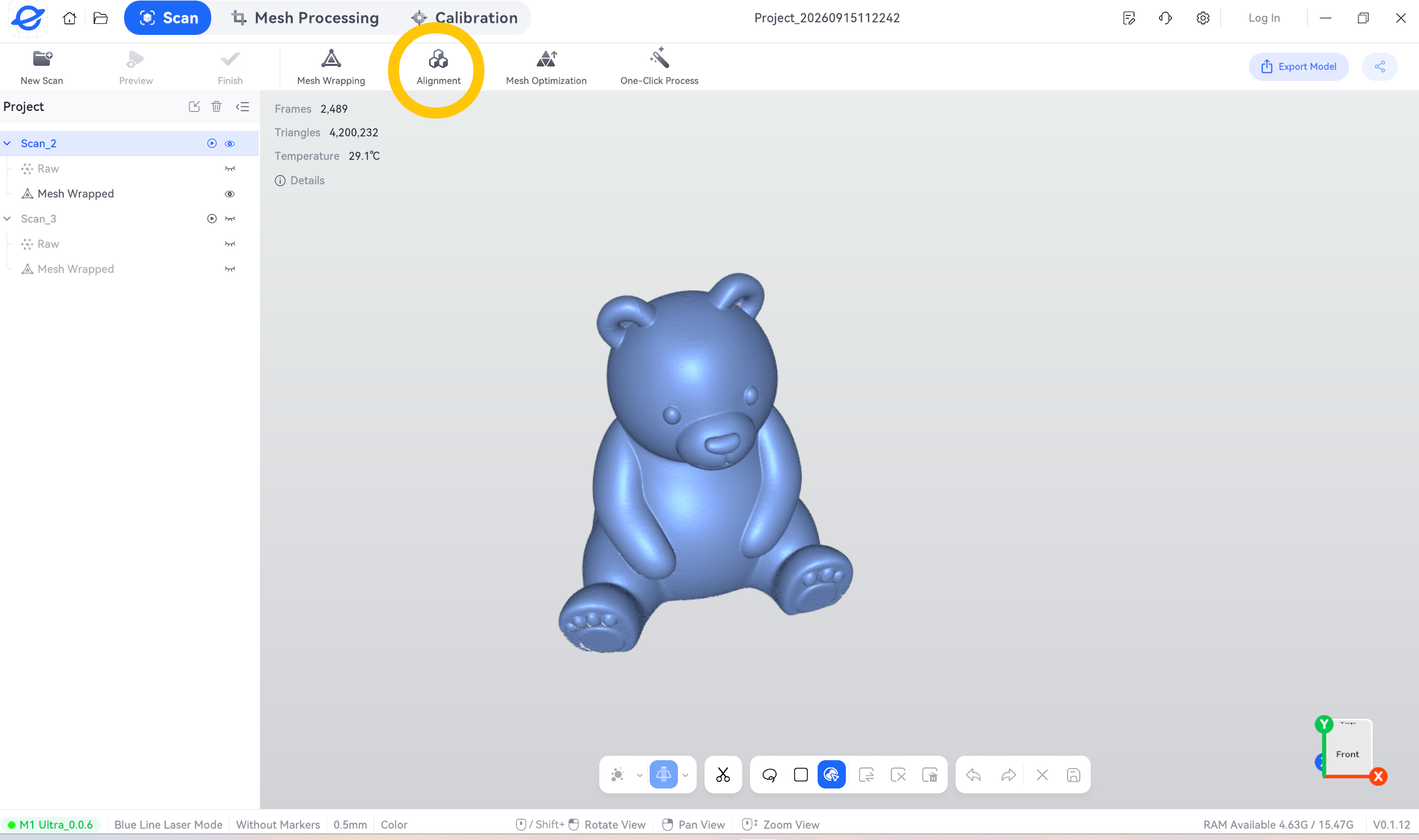Viewport: 1419px width, 840px height.
Task: Click the share button
Action: pos(1380,67)
